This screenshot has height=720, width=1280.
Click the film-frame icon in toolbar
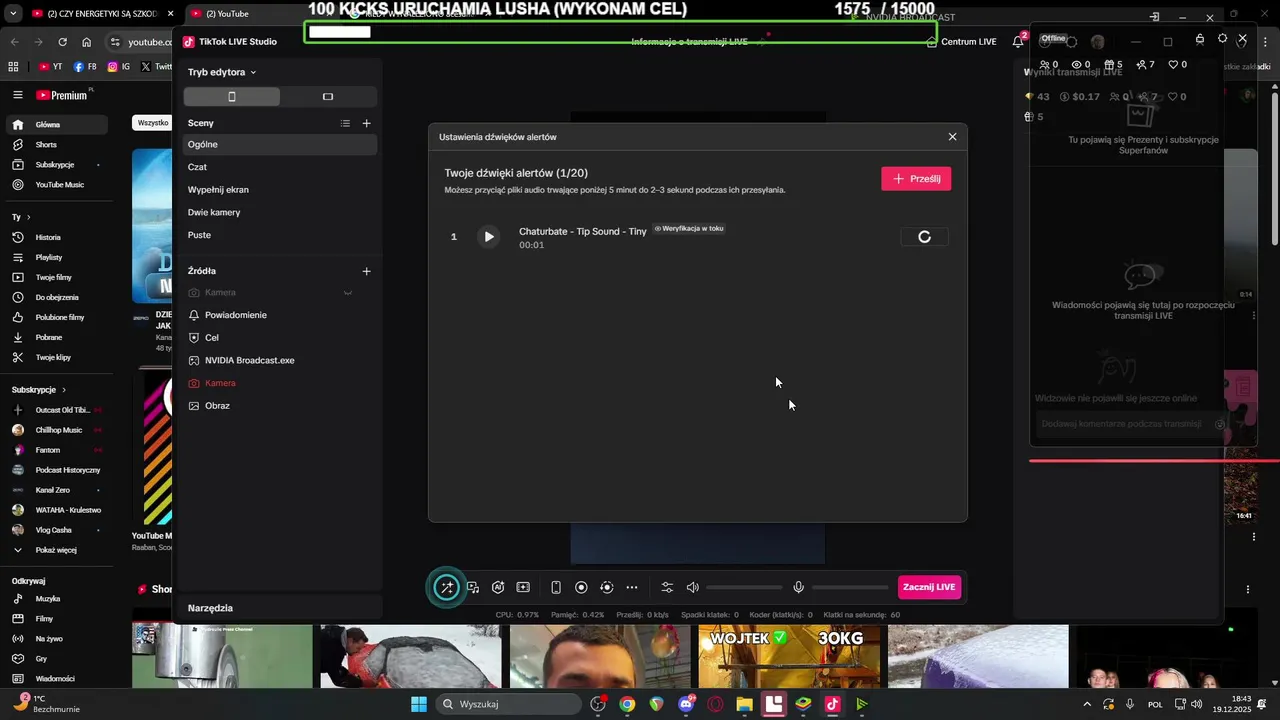click(523, 587)
